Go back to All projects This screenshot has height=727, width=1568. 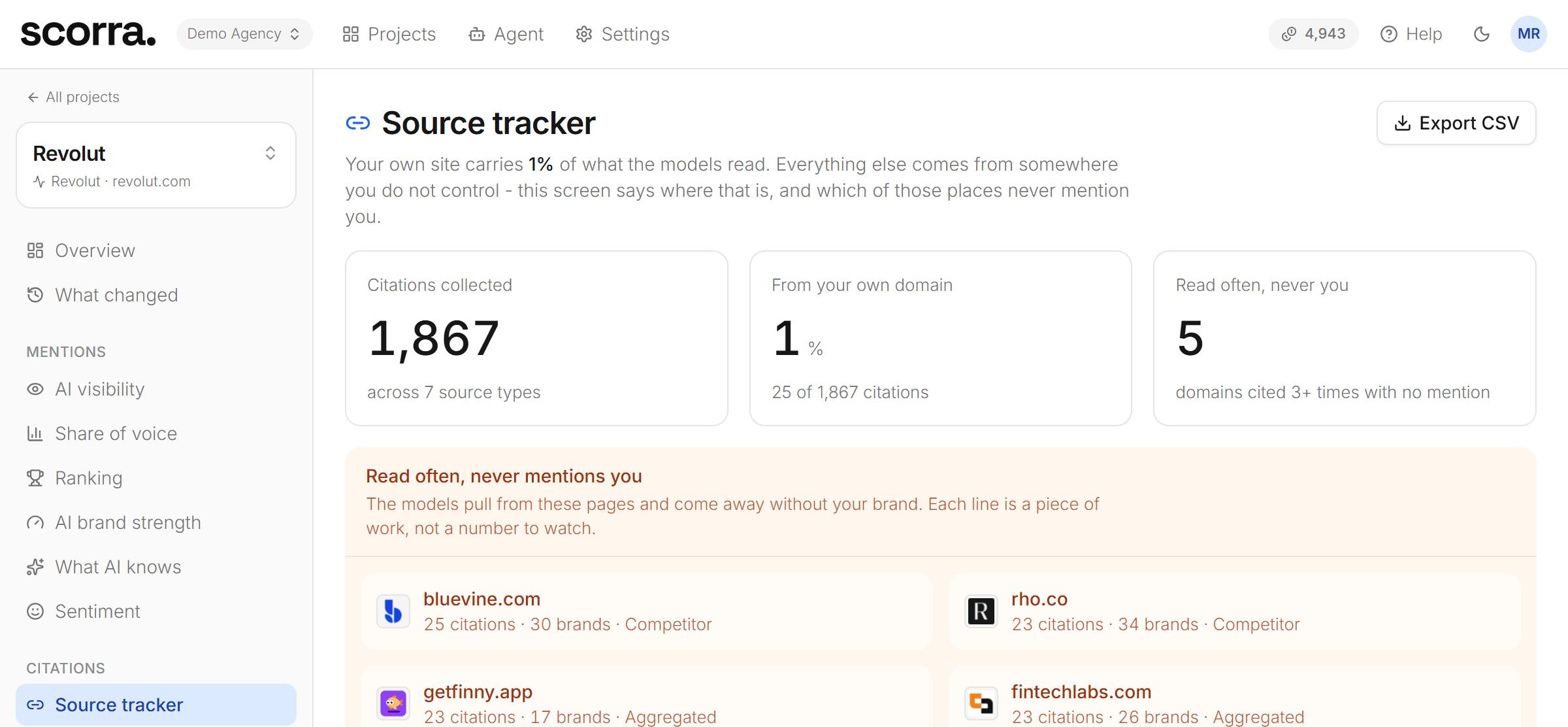point(73,97)
